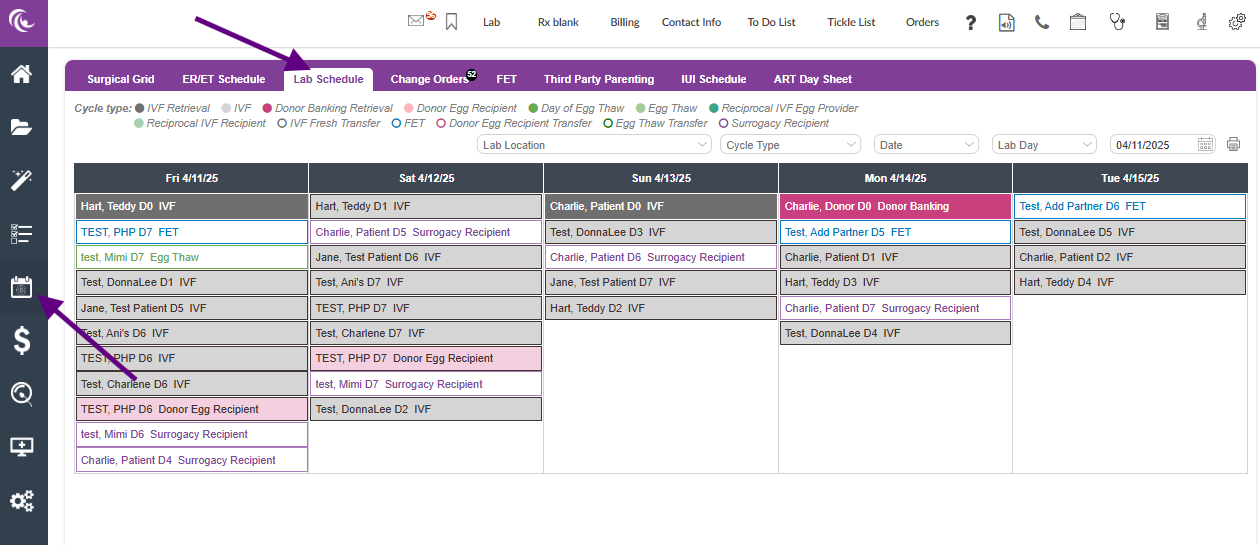Open the stethoscope icon in top toolbar
Screen dimensions: 1260x545
click(x=1118, y=22)
